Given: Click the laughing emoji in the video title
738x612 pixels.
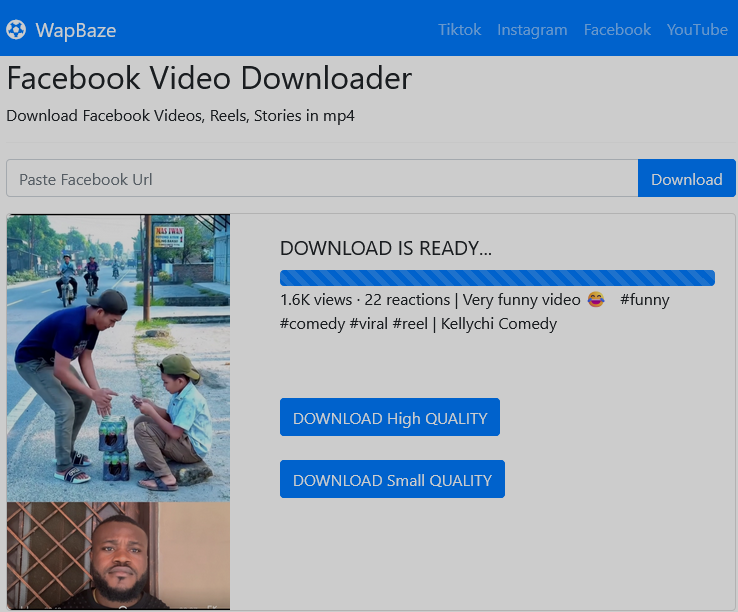Looking at the screenshot, I should 596,299.
